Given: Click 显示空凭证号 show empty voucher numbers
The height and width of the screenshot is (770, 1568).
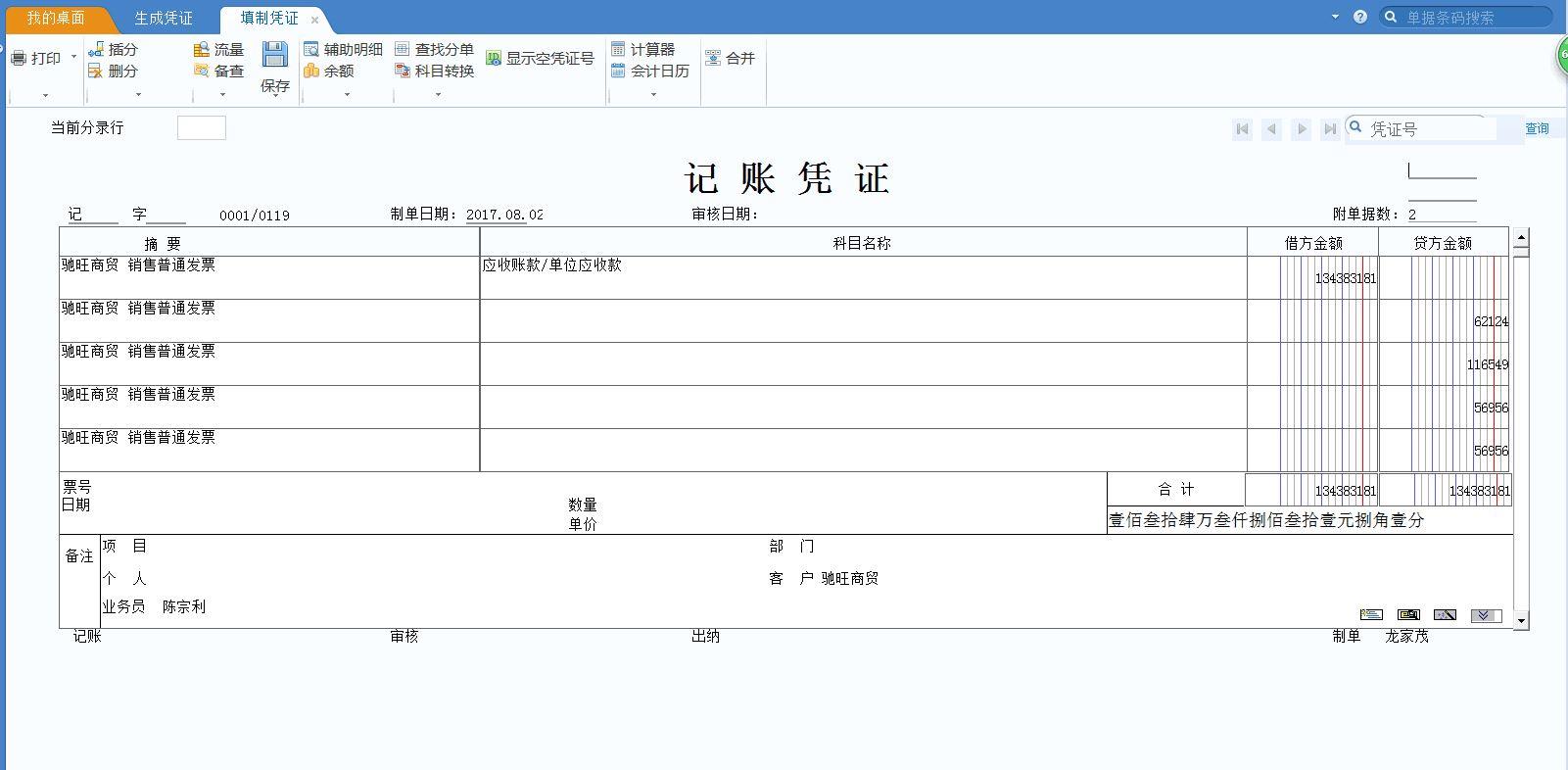Looking at the screenshot, I should tap(540, 59).
